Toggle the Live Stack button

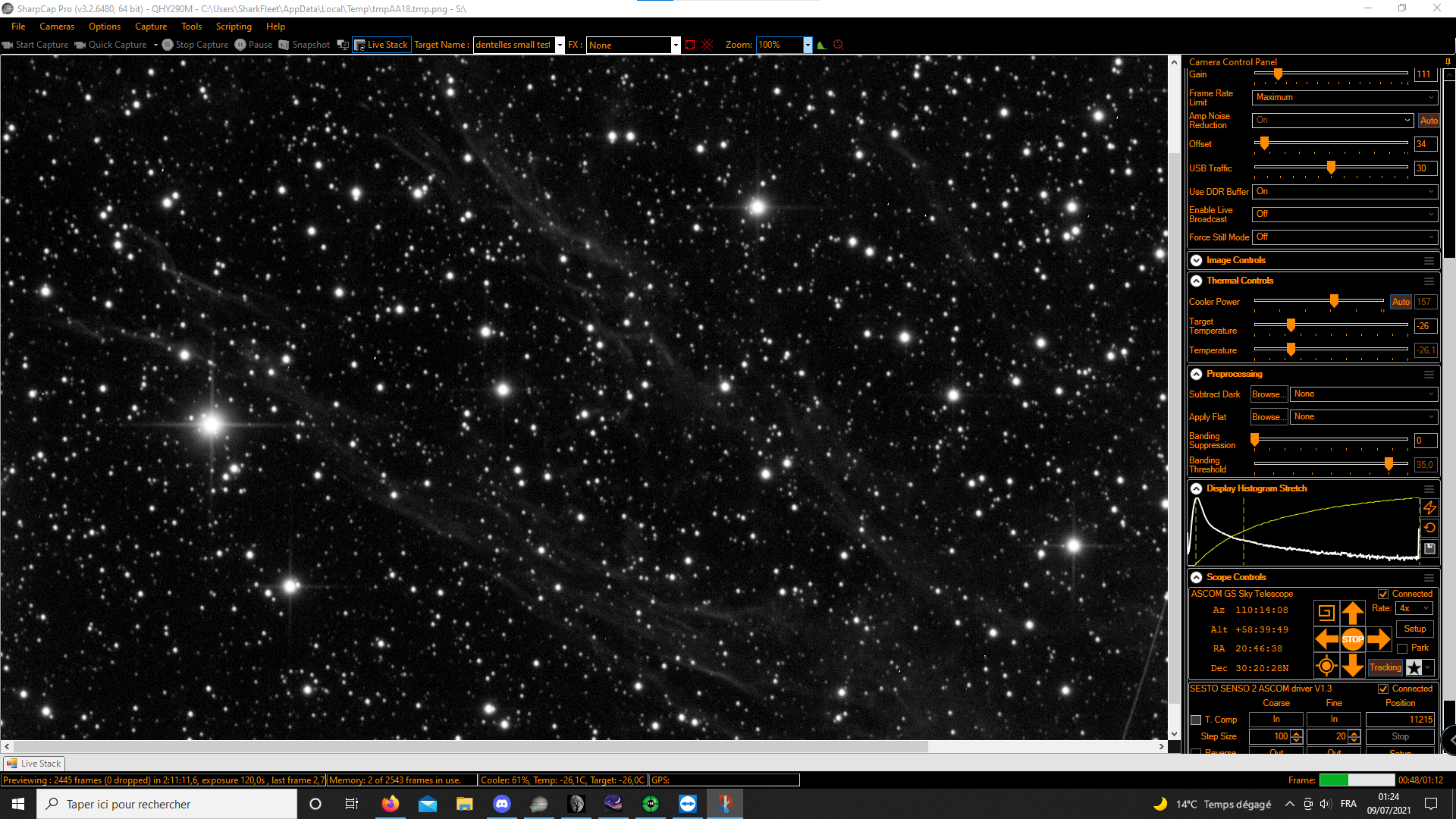381,45
